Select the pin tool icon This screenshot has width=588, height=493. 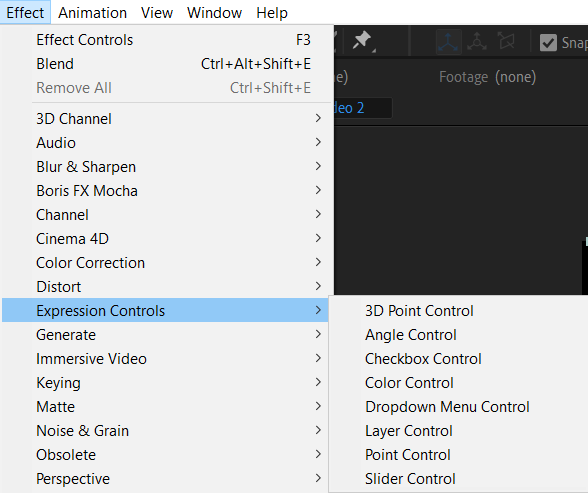(362, 41)
